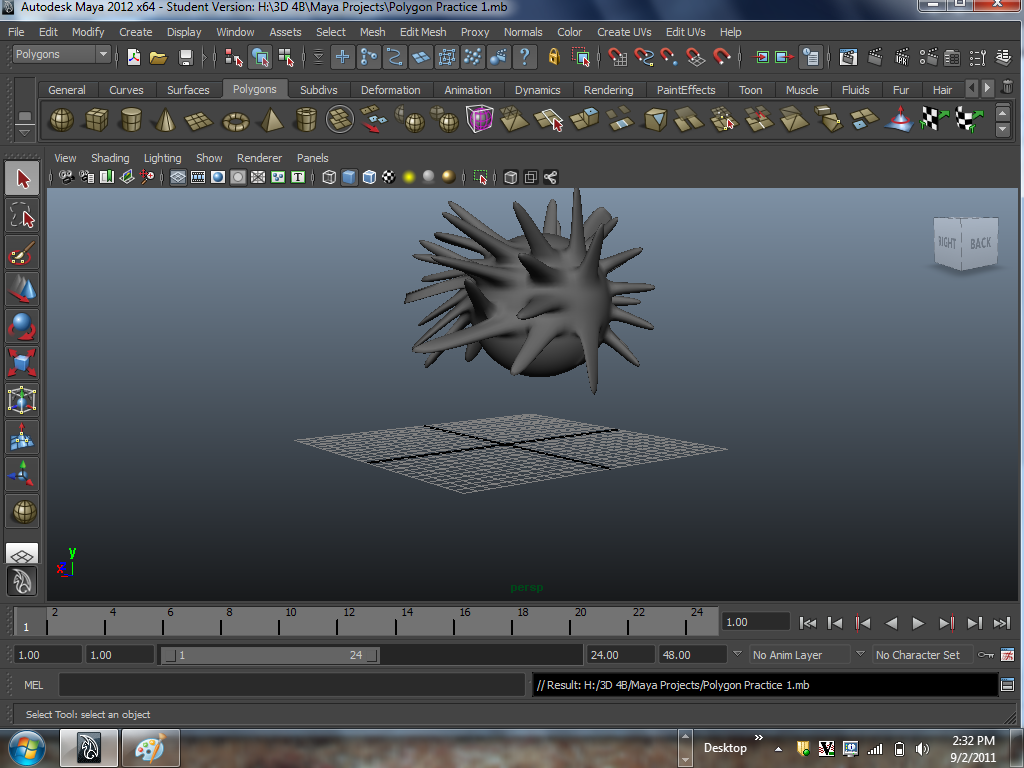Create a polygon cube from the shelf
The width and height of the screenshot is (1024, 768).
pyautogui.click(x=97, y=120)
